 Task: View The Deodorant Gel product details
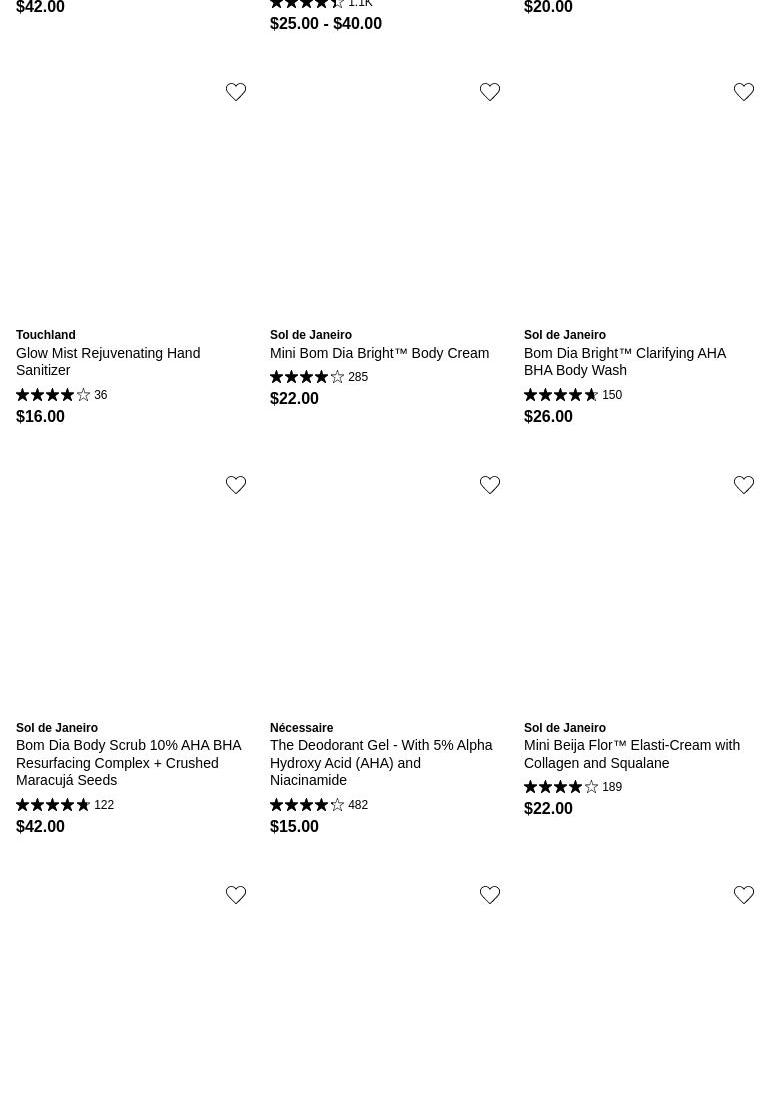coord(380,762)
